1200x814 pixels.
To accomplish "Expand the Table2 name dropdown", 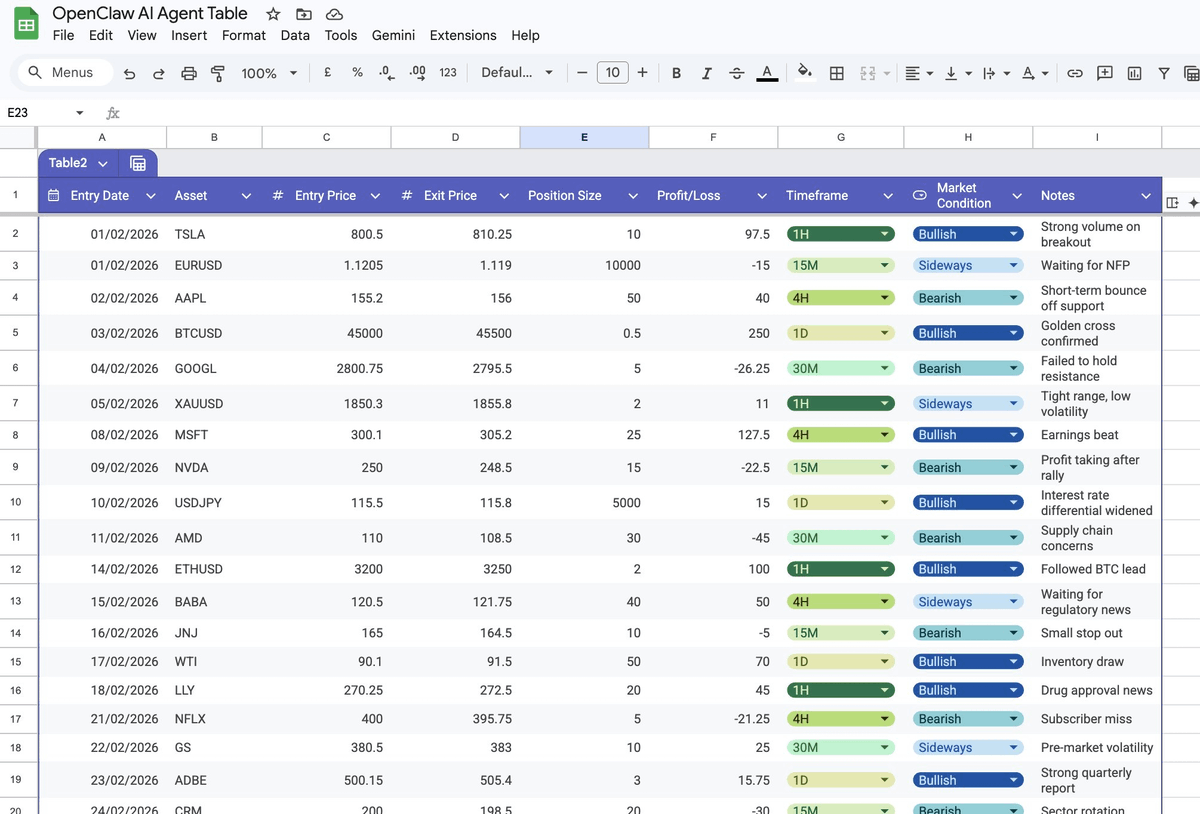I will pos(103,164).
